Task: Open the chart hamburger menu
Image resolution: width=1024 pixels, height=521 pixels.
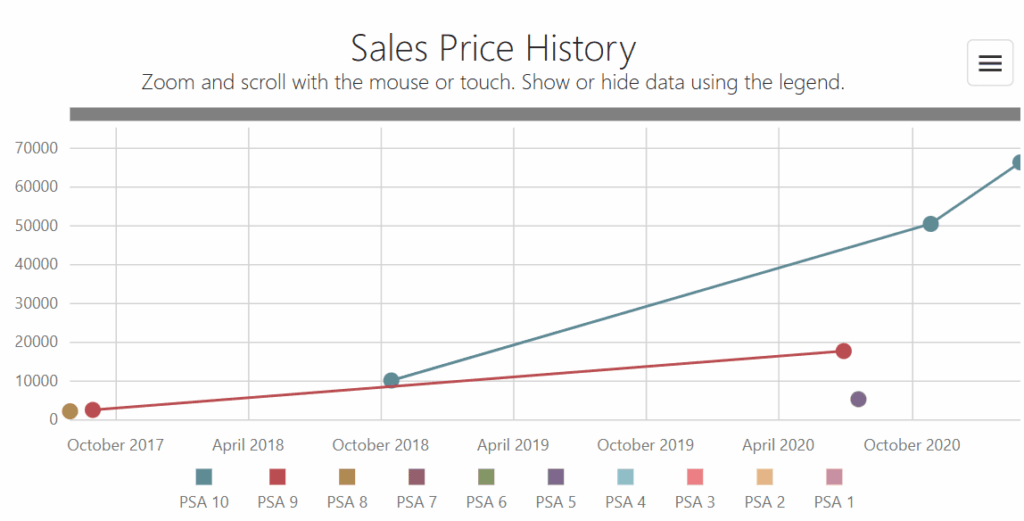Action: coord(989,63)
